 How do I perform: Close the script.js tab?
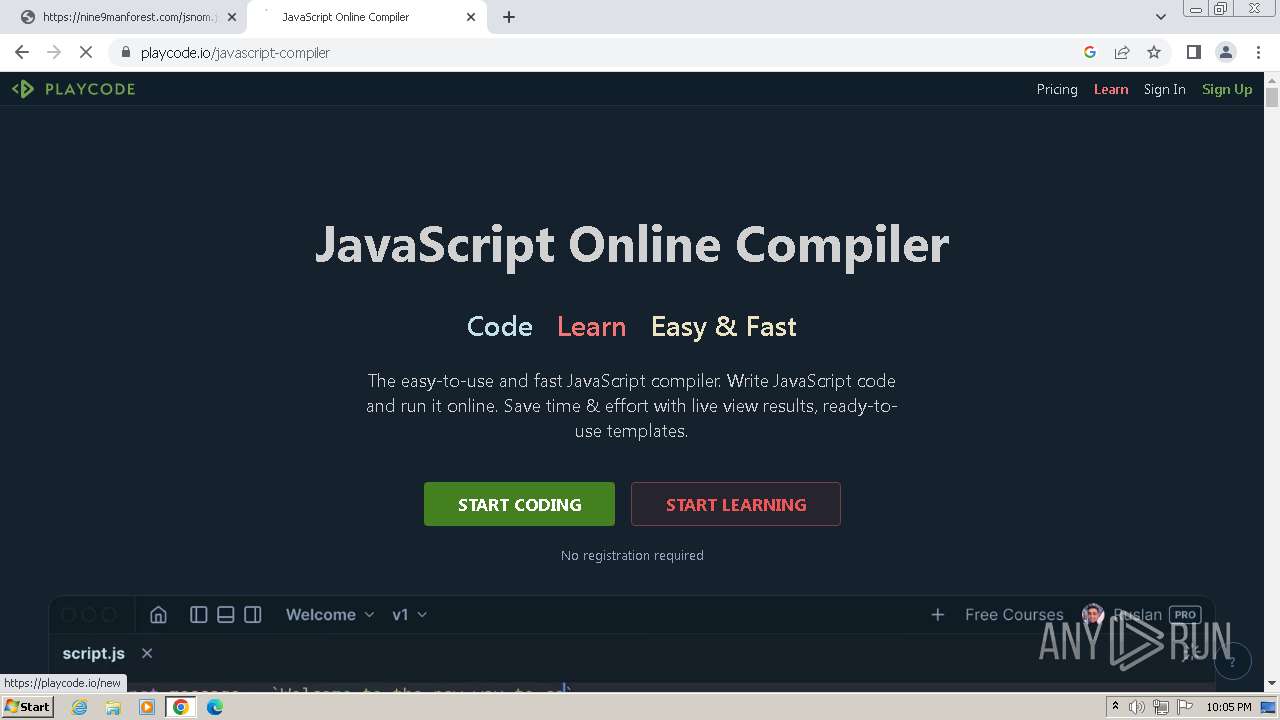point(147,653)
